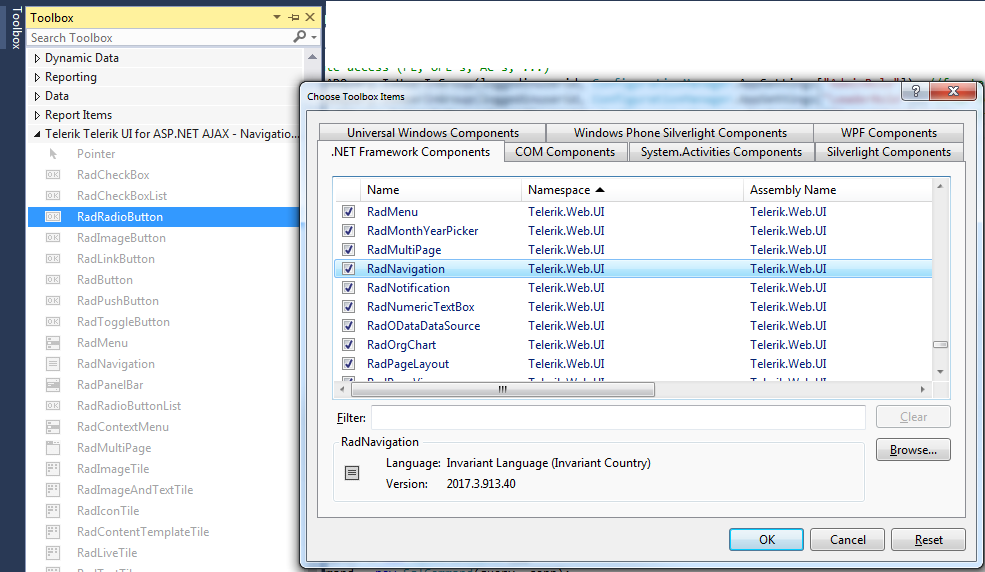Collapse the Telerik UI for ASP.NET AJAX group
985x572 pixels.
(37, 134)
